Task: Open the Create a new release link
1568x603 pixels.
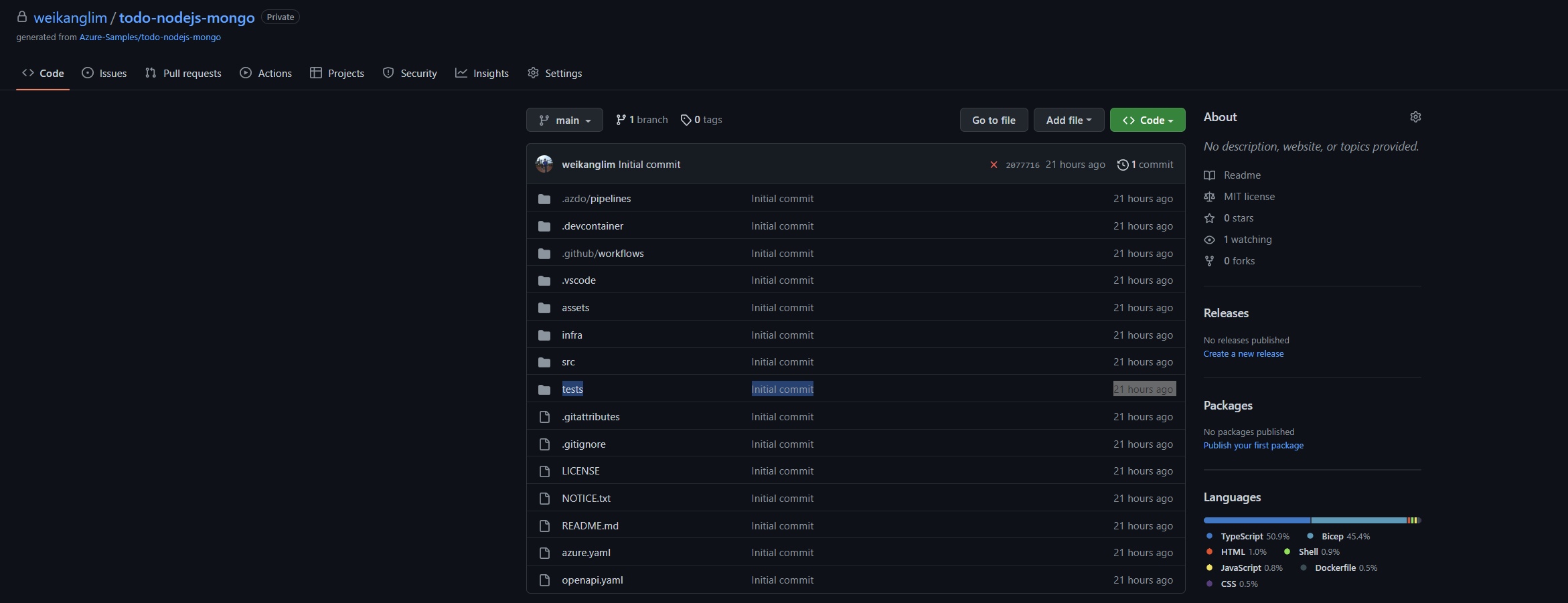Action: 1243,353
